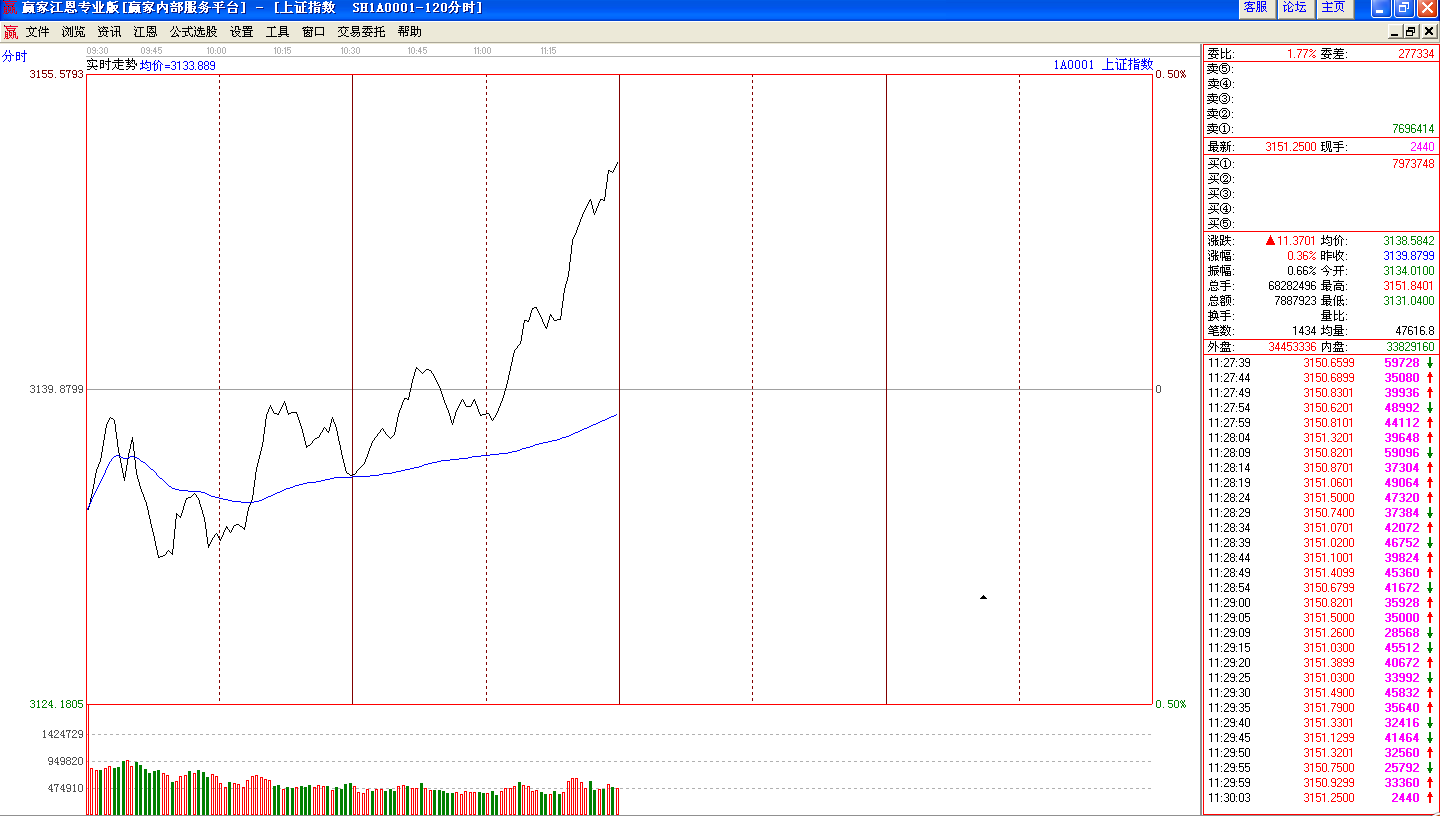Click the 3155.5793 upper price label

(x=56, y=74)
